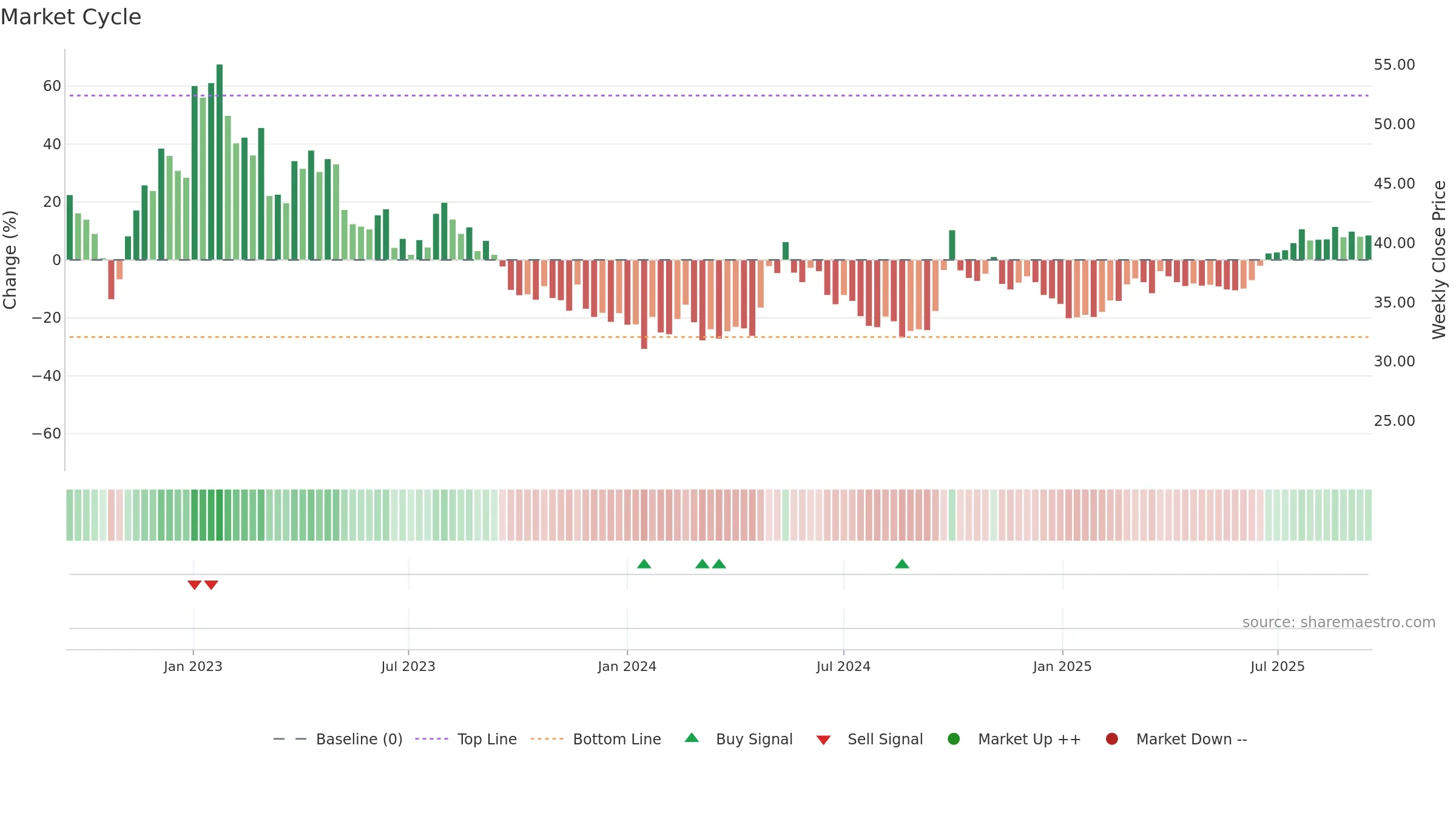Click the latest buy signal triangle after Jul 2024
1456x819 pixels.
point(902,564)
